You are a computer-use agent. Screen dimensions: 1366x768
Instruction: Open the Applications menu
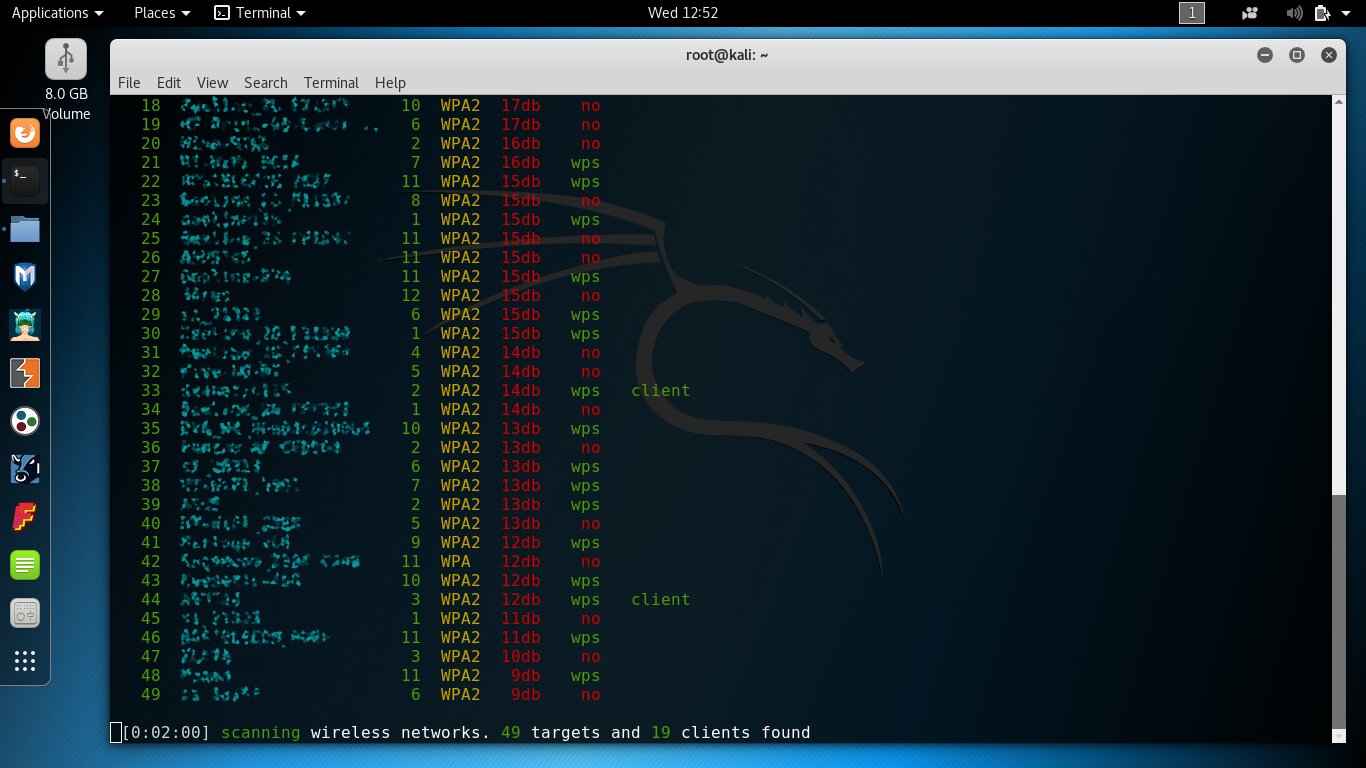tap(57, 13)
